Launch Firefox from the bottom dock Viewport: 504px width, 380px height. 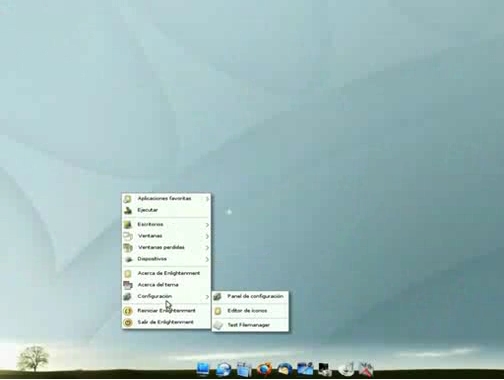pos(264,369)
